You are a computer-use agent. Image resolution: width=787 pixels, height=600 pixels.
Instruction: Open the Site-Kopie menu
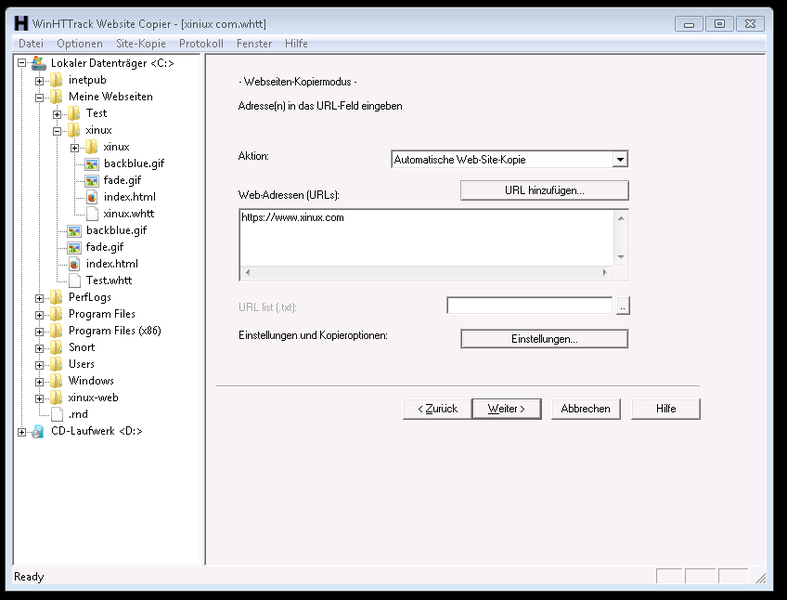(140, 44)
